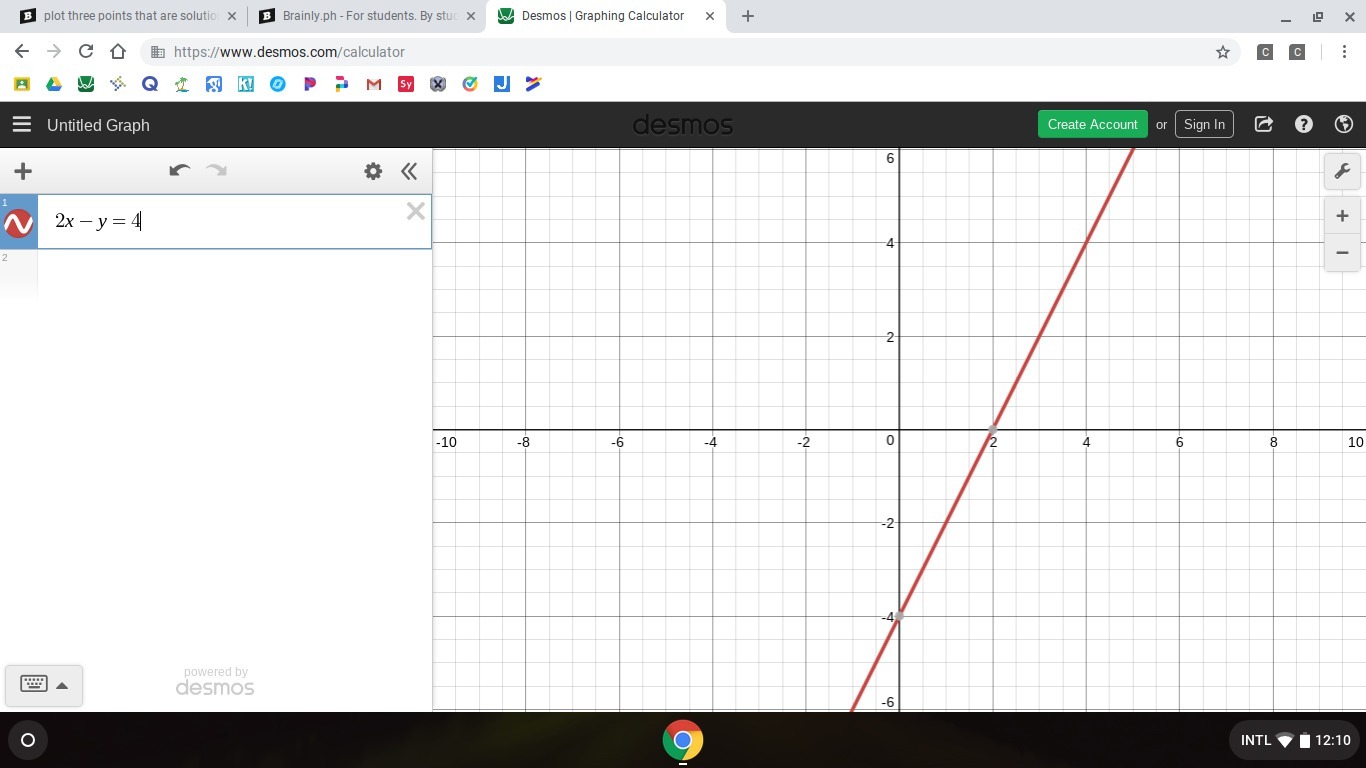Open the language globe menu

[1344, 124]
